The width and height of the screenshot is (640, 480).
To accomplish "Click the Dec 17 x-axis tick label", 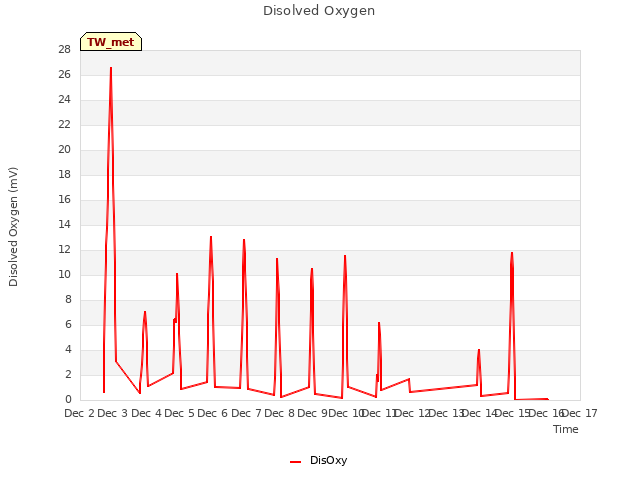I will 580,413.
